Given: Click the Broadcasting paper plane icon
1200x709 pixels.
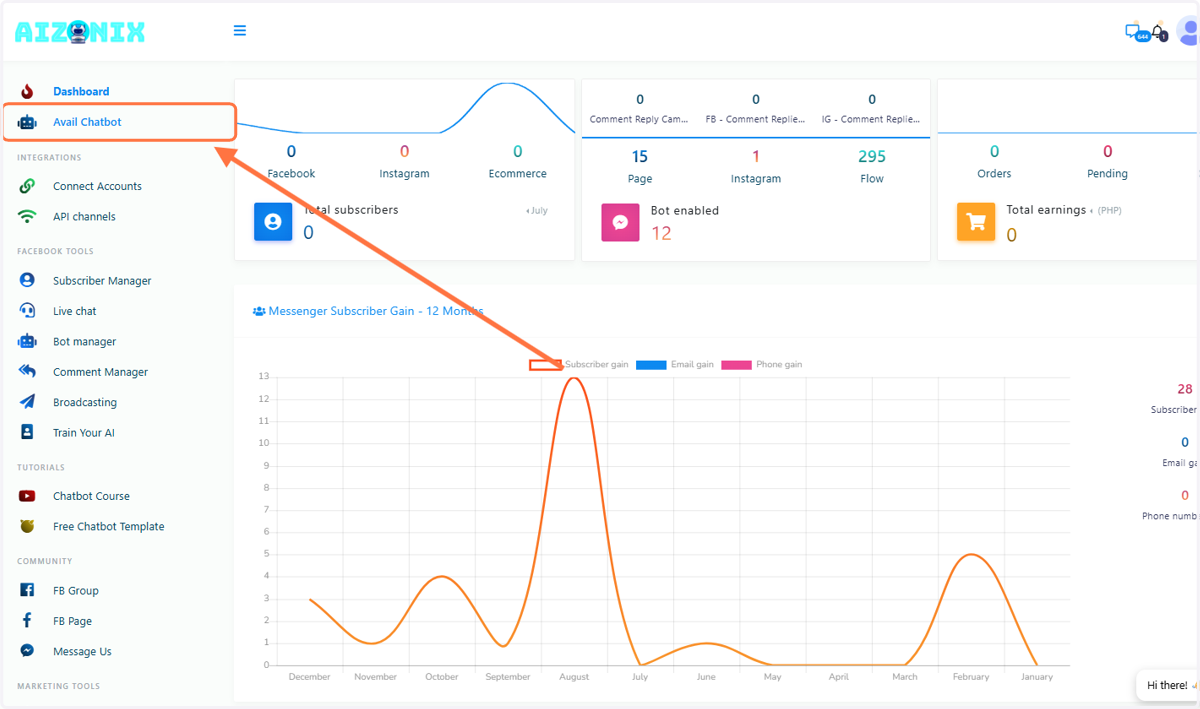Looking at the screenshot, I should [27, 402].
